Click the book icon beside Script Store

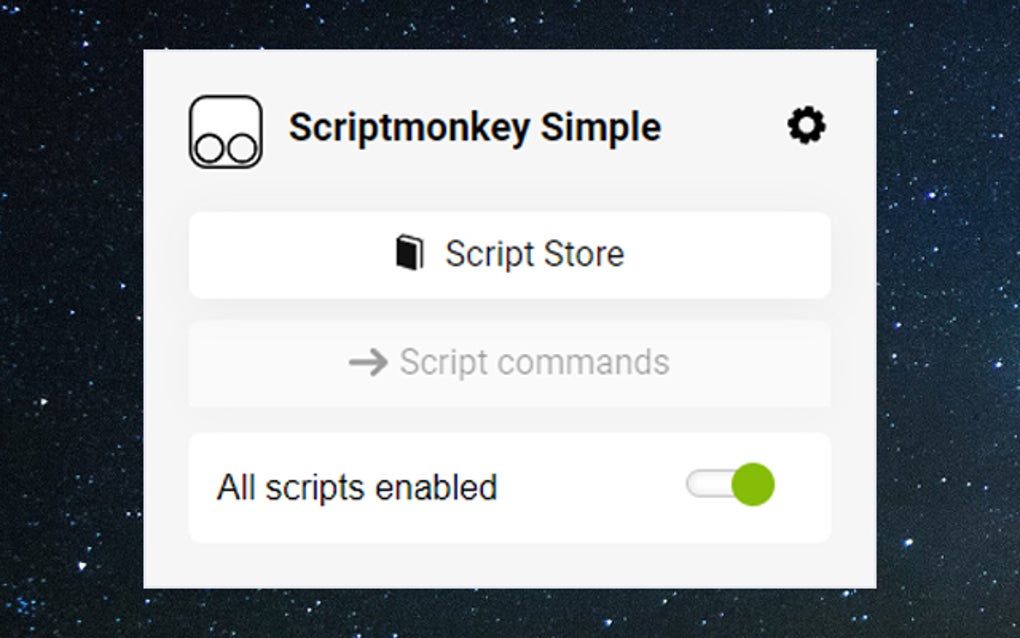(414, 254)
